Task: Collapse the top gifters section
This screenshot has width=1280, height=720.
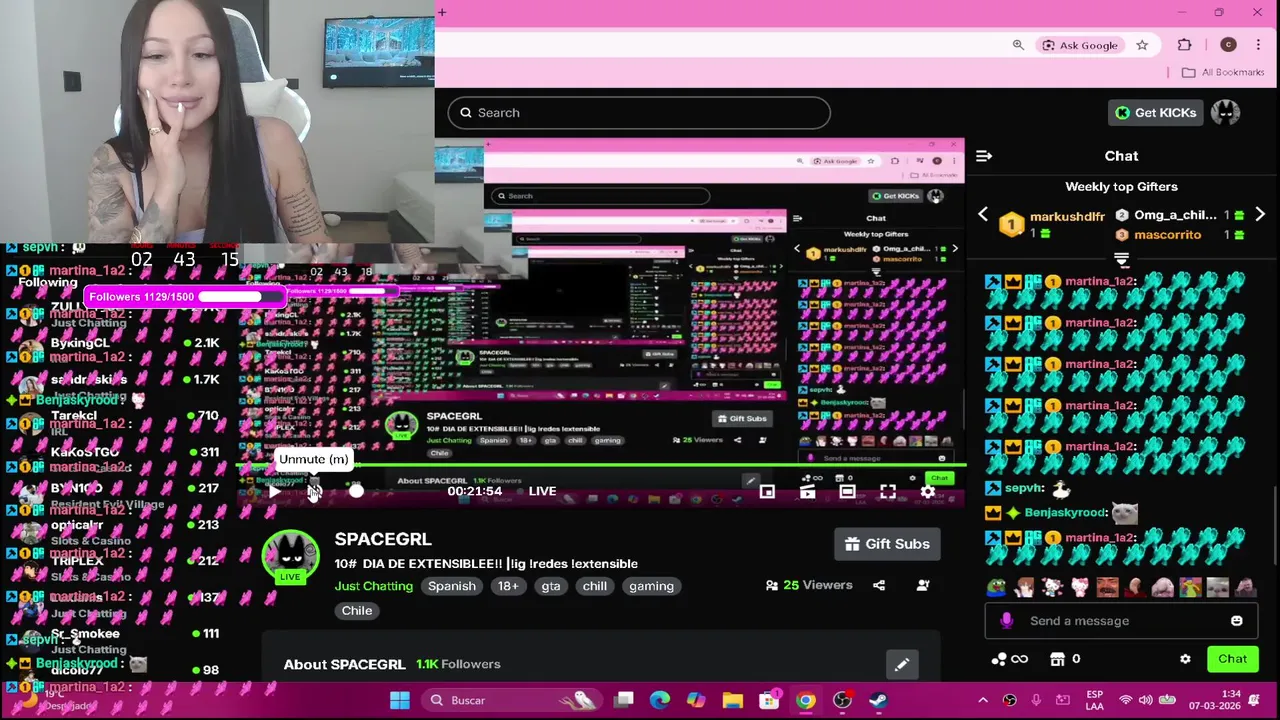Action: [1121, 260]
